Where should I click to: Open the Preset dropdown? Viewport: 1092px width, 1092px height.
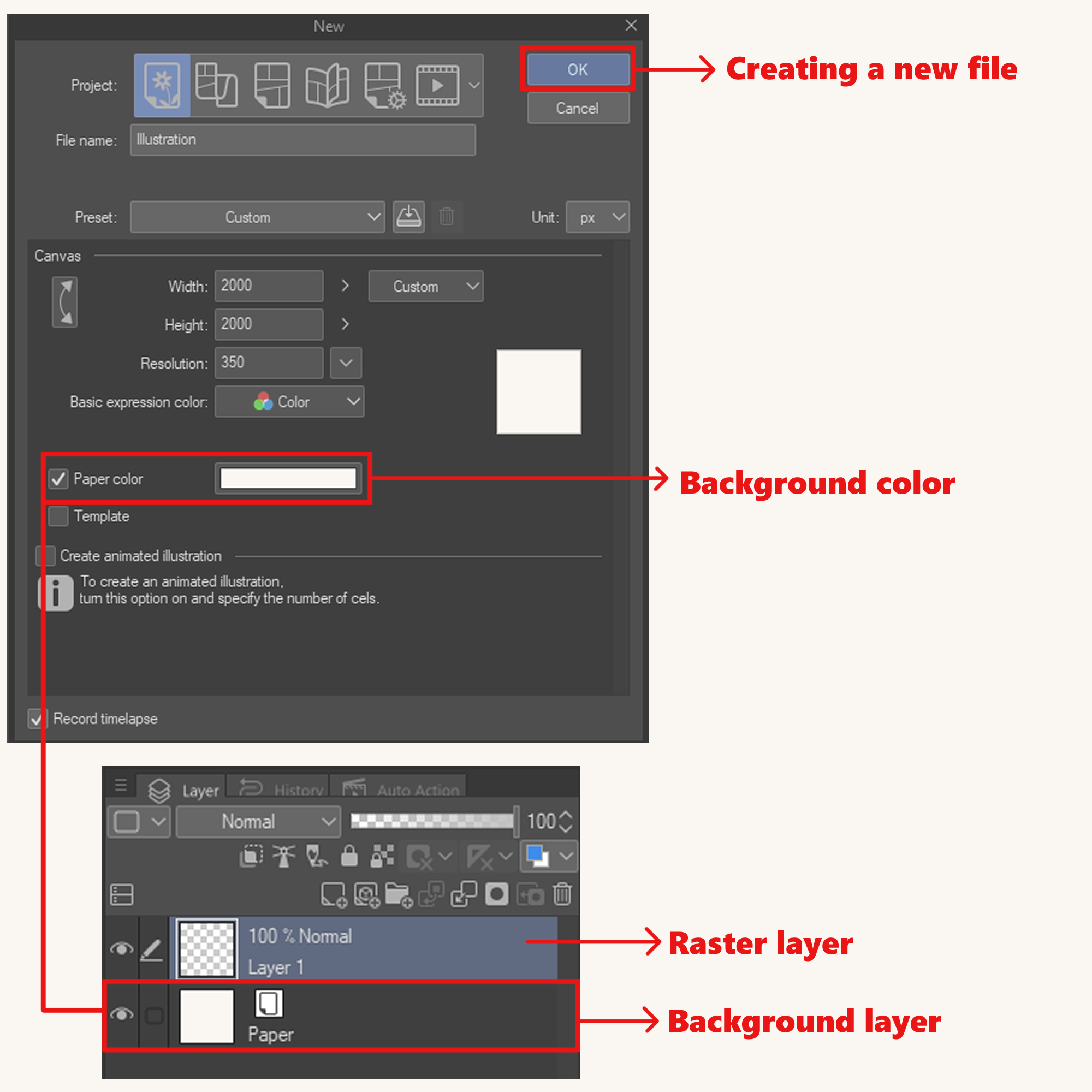click(257, 217)
